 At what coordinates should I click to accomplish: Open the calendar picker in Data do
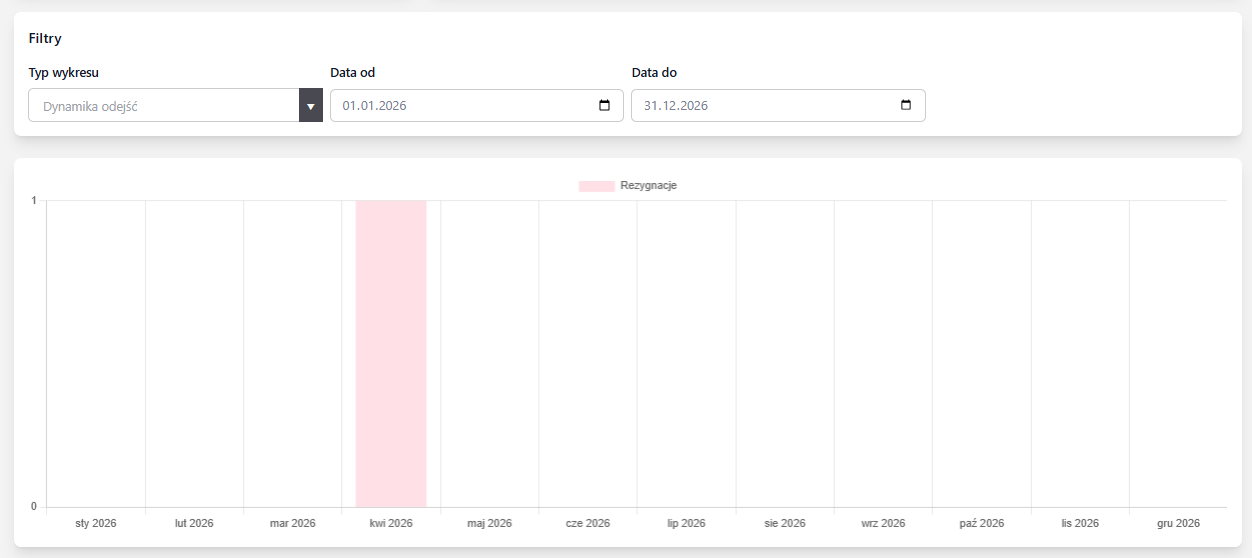[906, 106]
